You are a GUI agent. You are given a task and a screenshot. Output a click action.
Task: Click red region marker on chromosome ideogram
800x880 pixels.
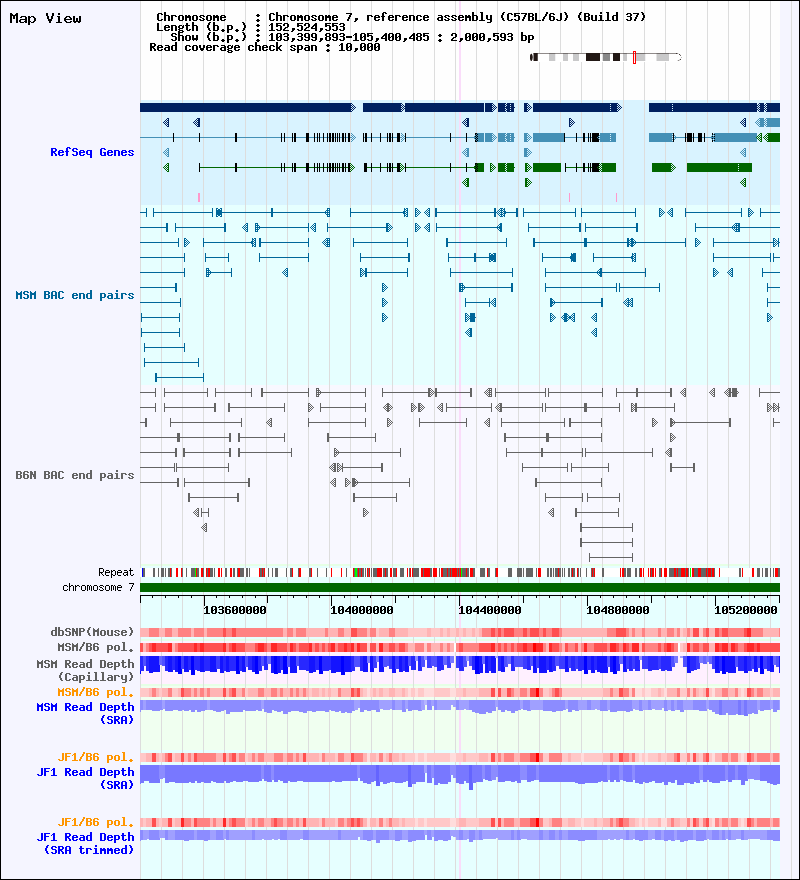click(634, 57)
